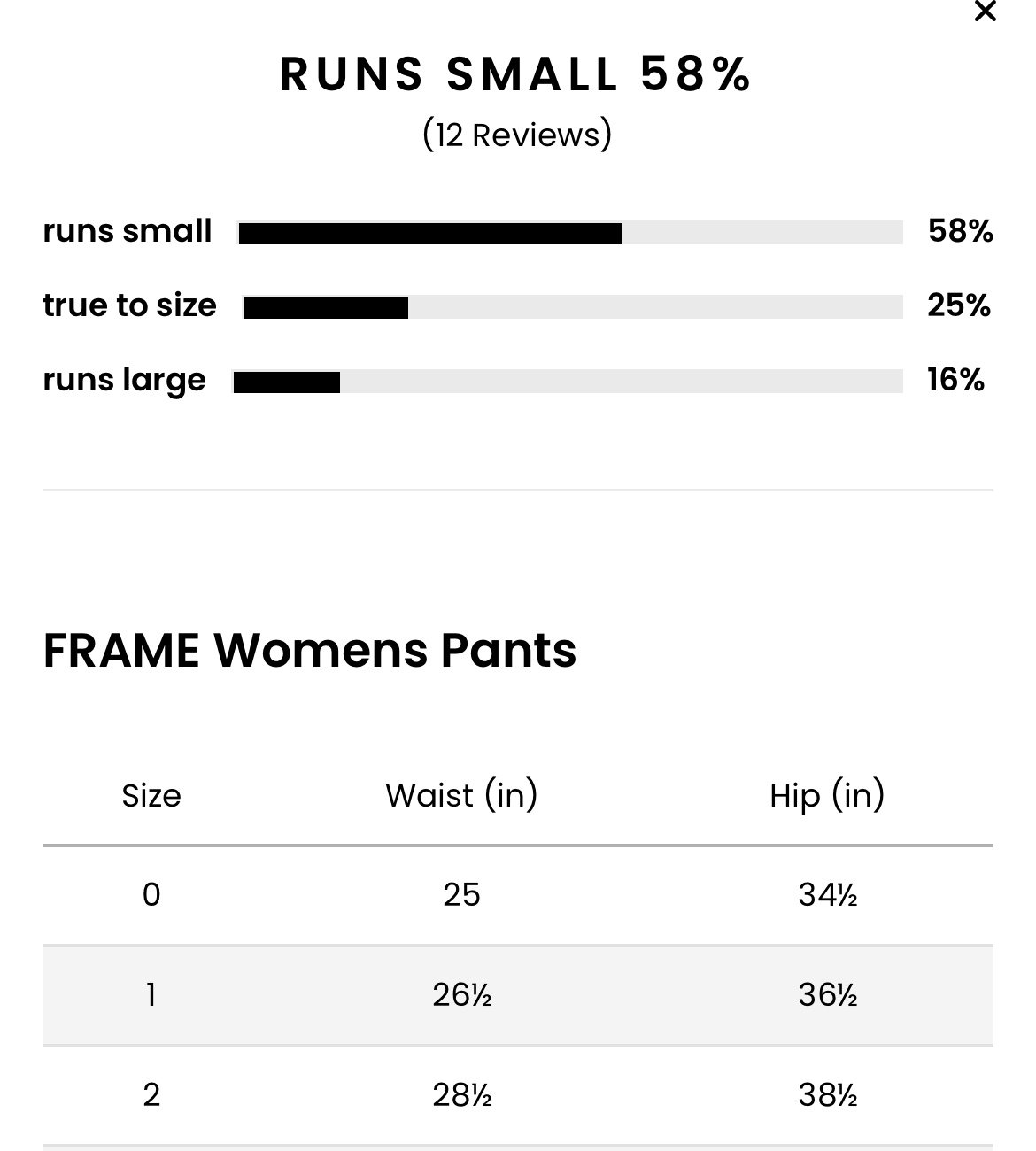Click the Hip (in) column header
The width and height of the screenshot is (1036, 1151).
click(827, 796)
